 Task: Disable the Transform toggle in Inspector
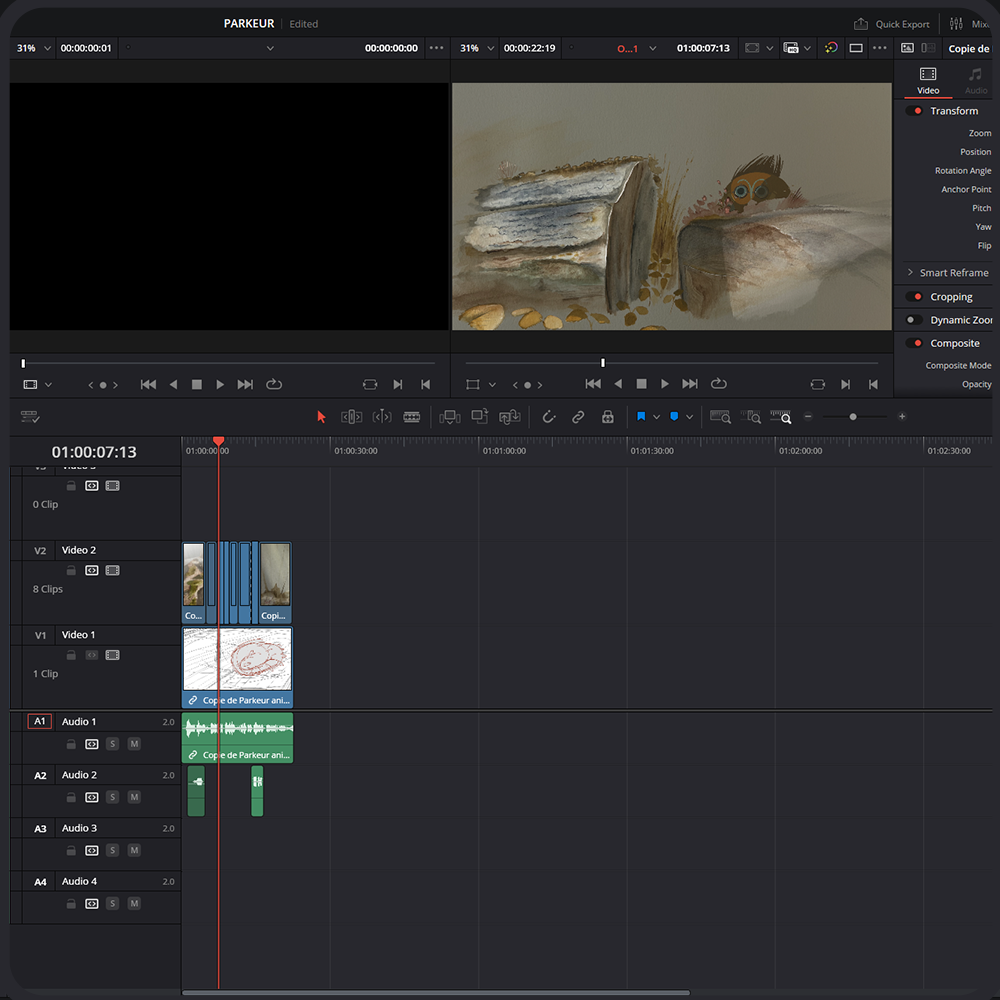[x=915, y=111]
